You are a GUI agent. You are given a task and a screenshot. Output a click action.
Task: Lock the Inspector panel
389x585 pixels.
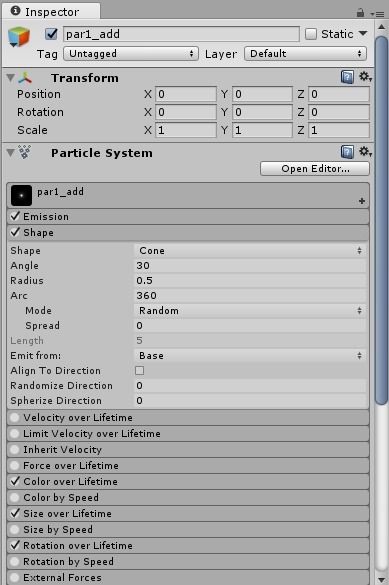[360, 13]
